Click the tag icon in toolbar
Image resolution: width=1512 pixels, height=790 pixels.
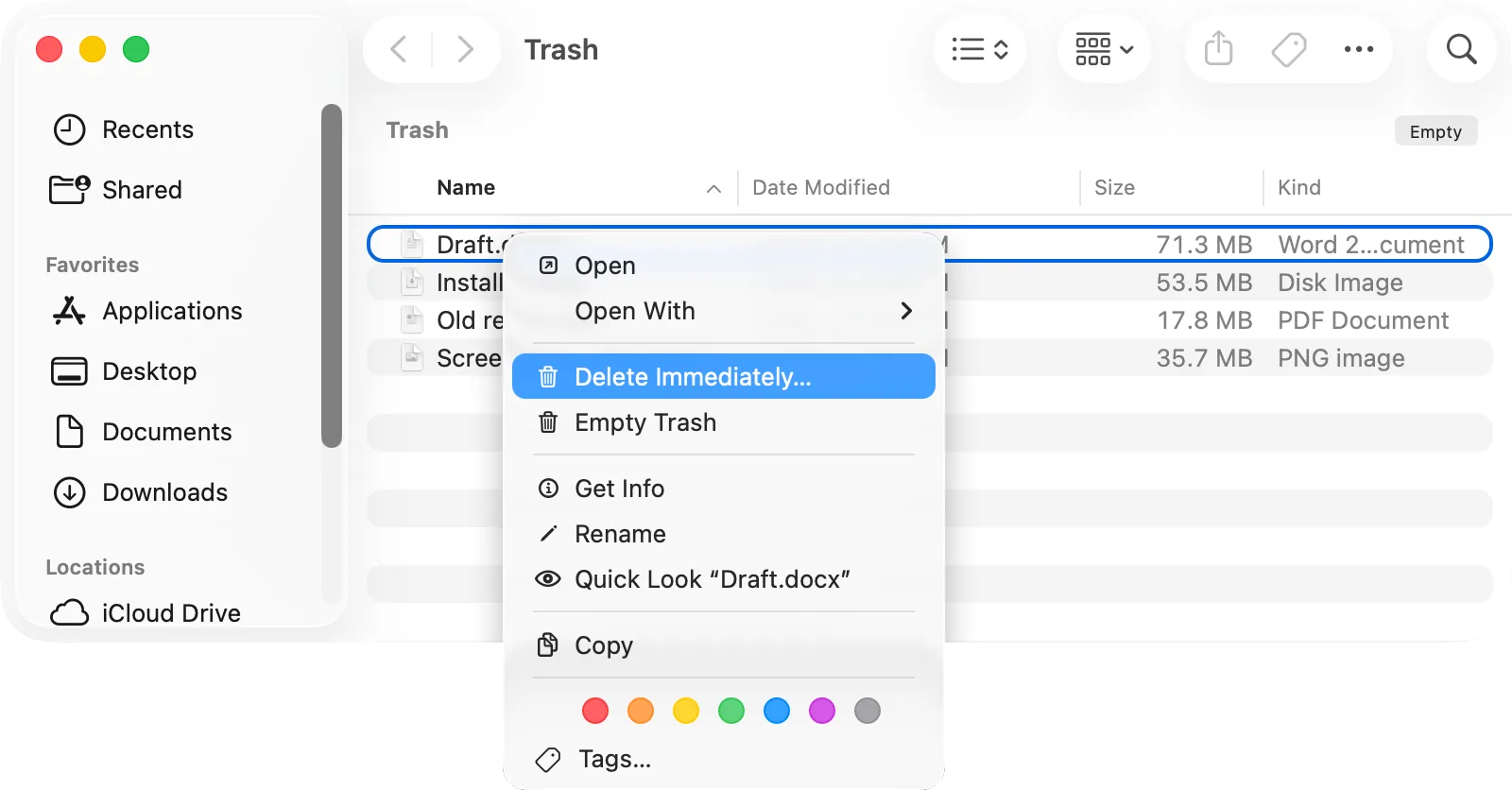click(1289, 49)
